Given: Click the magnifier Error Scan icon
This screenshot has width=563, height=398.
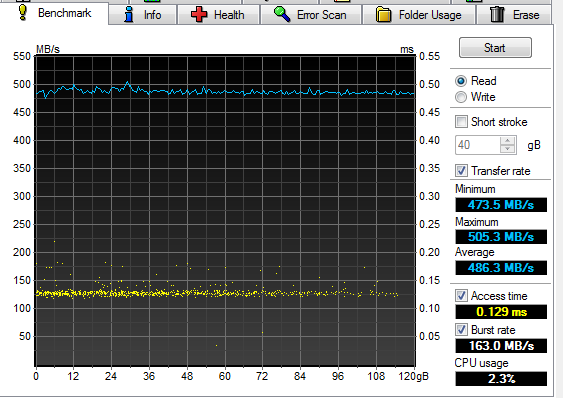Looking at the screenshot, I should [282, 14].
